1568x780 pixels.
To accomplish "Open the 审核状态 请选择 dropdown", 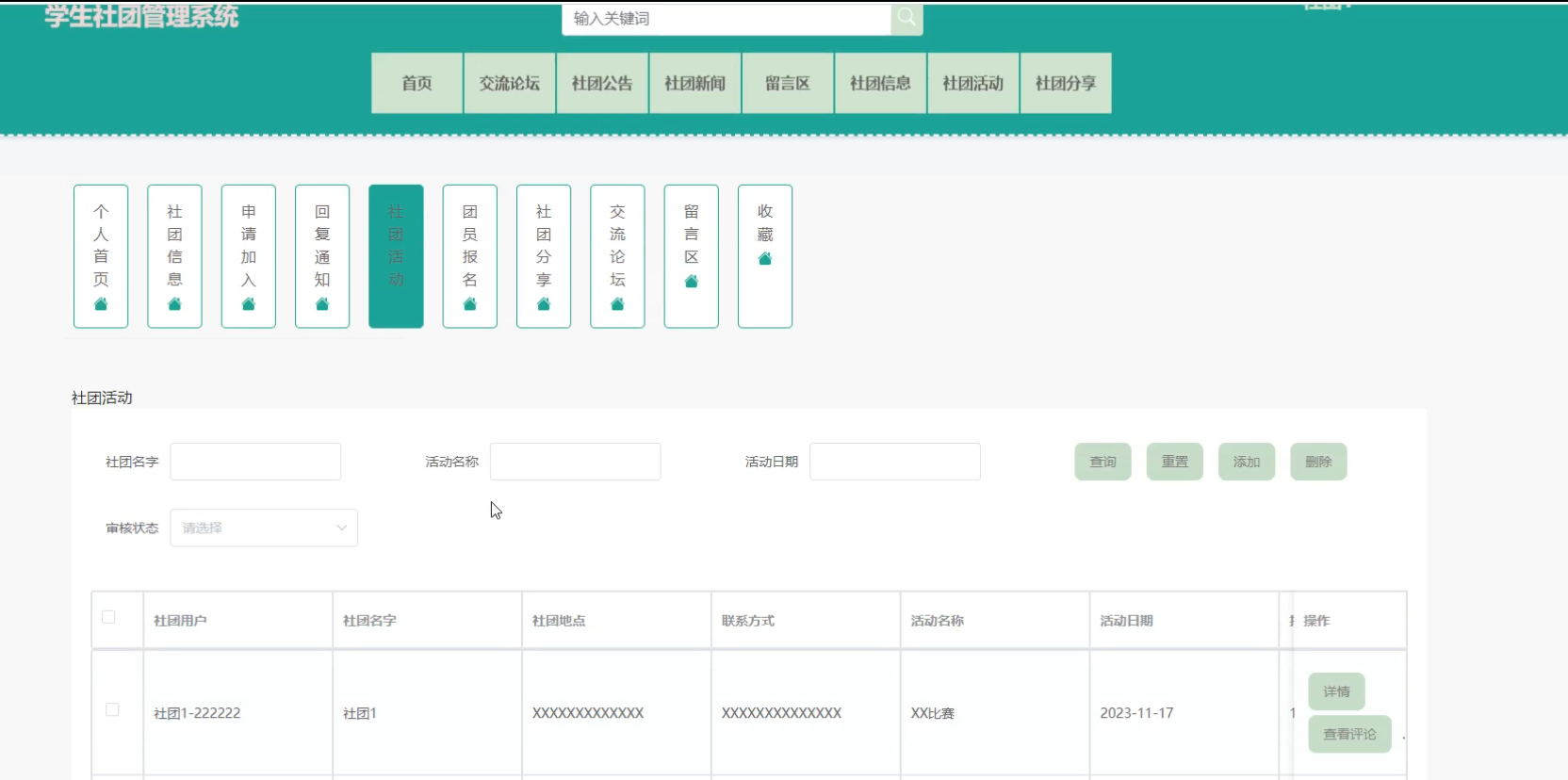I will click(x=264, y=528).
